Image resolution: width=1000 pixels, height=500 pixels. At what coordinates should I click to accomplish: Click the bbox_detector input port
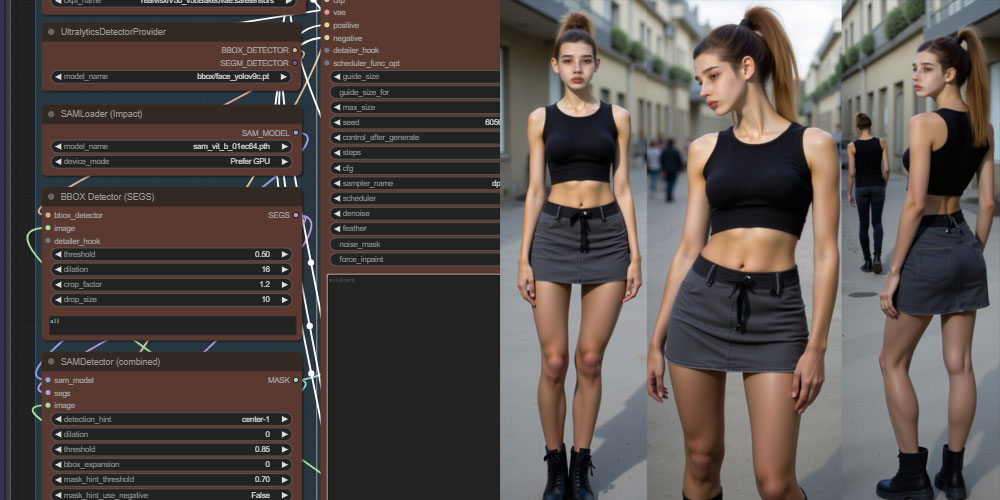tap(48, 215)
